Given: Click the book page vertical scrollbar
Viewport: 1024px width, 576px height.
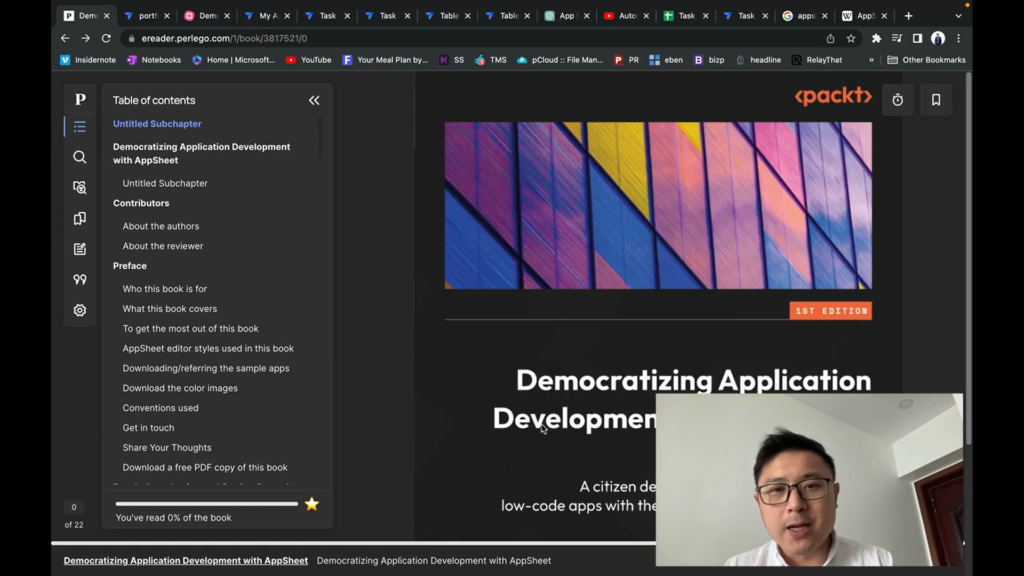Looking at the screenshot, I should 968,261.
